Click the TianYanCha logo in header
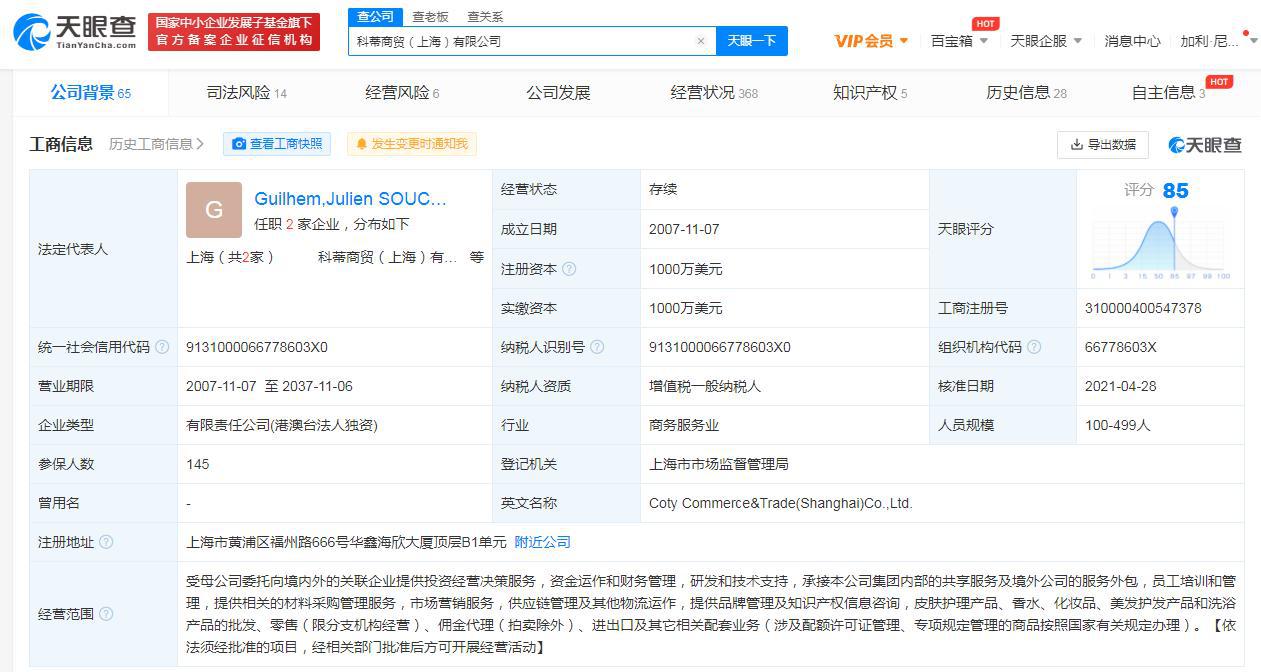1261x672 pixels. point(75,32)
